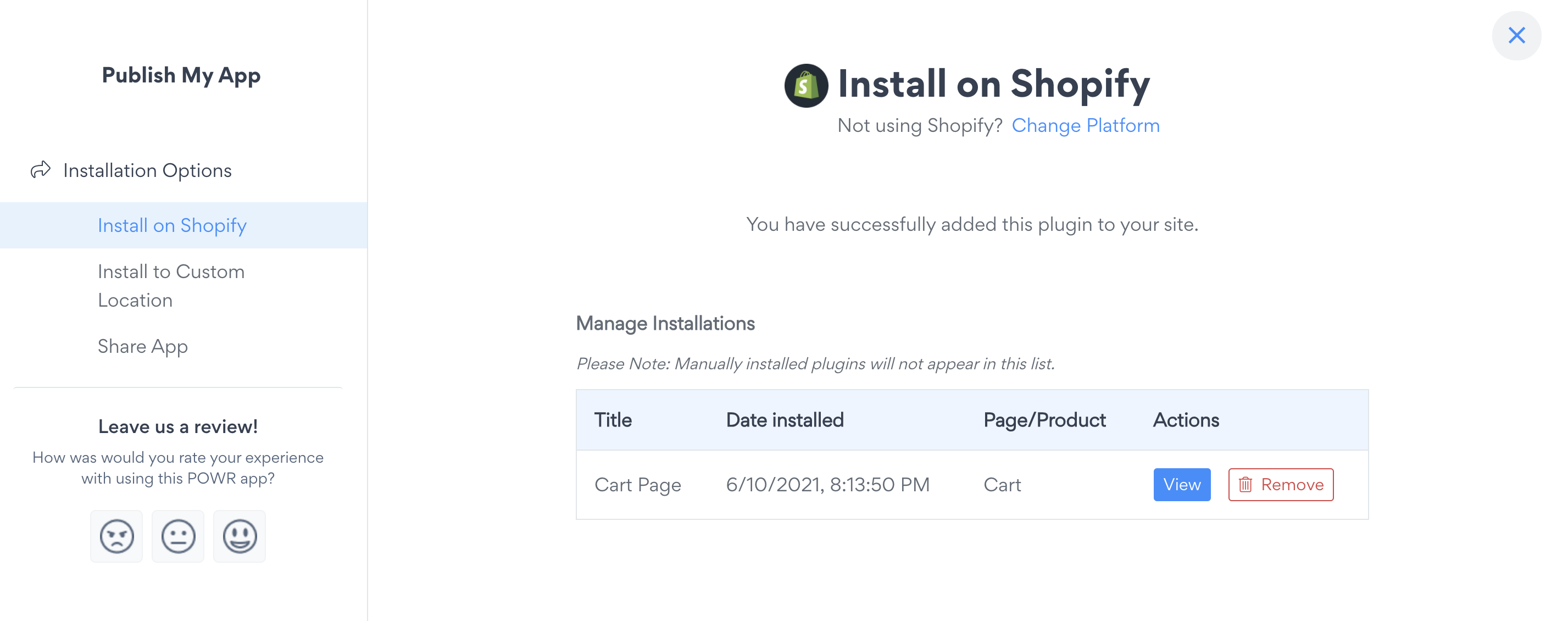
Task: Click the manually installed plugins note
Action: click(815, 364)
